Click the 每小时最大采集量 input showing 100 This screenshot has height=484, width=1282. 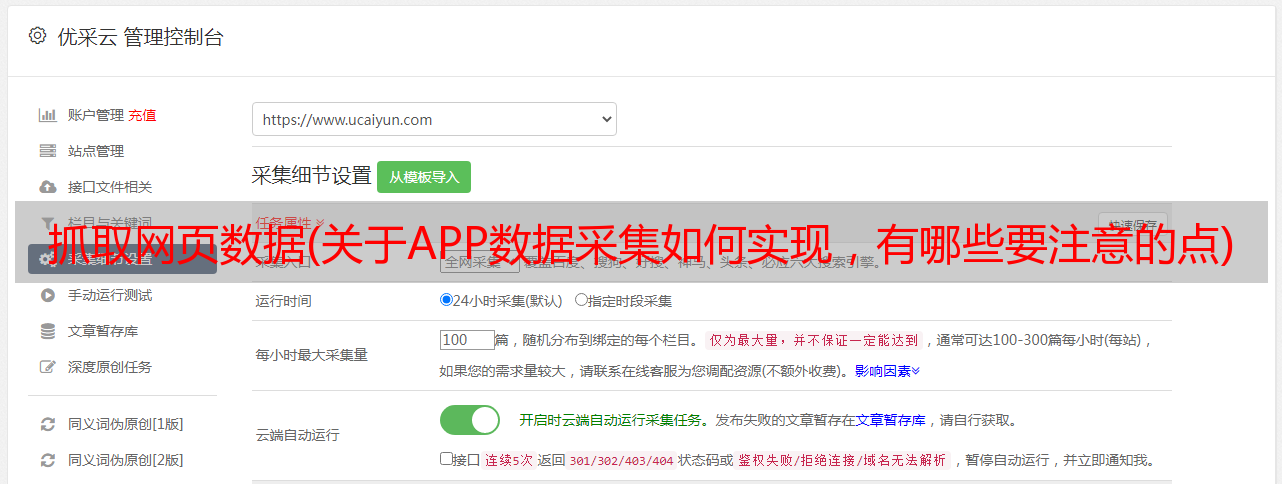(467, 340)
